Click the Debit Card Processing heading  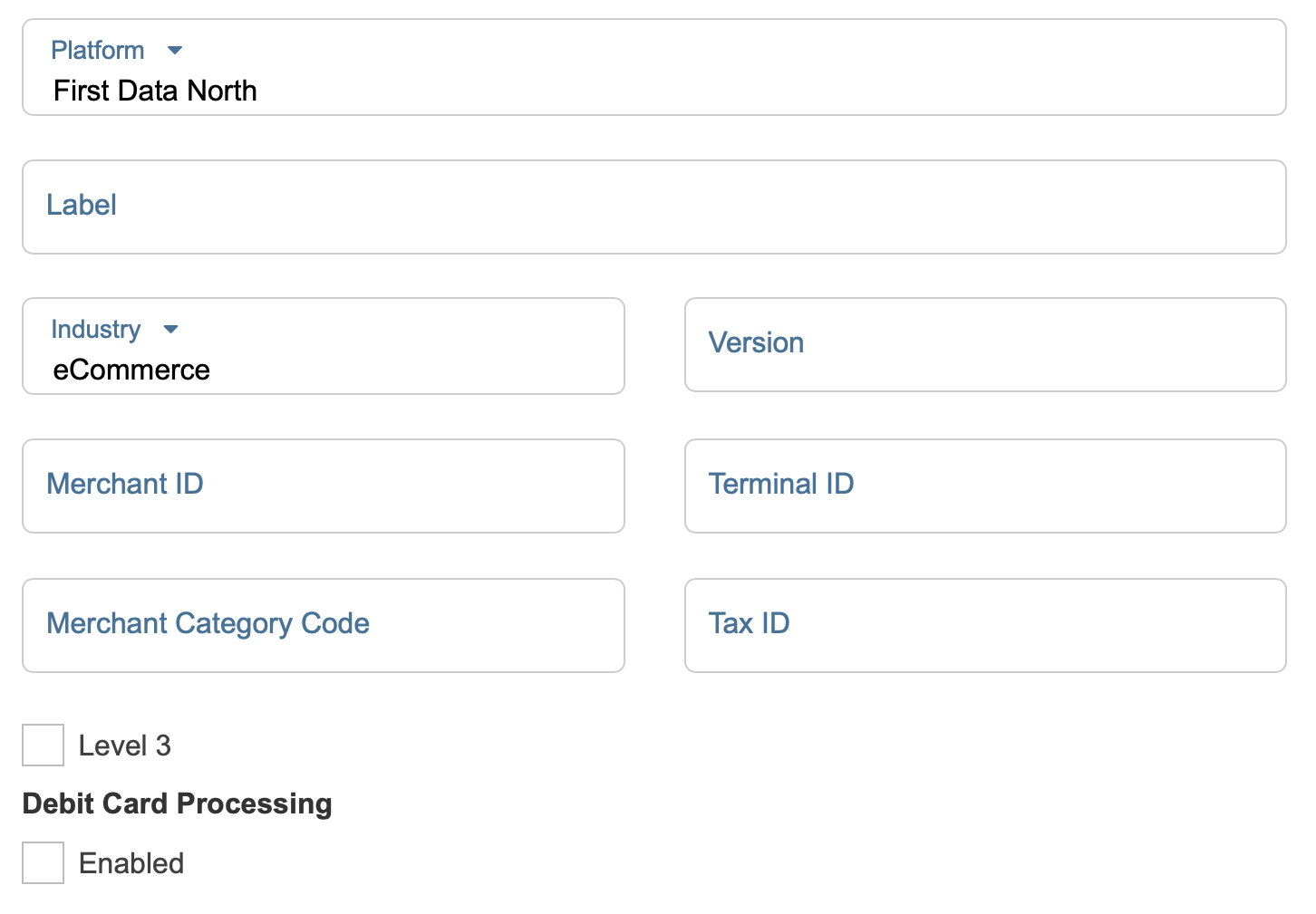(178, 803)
